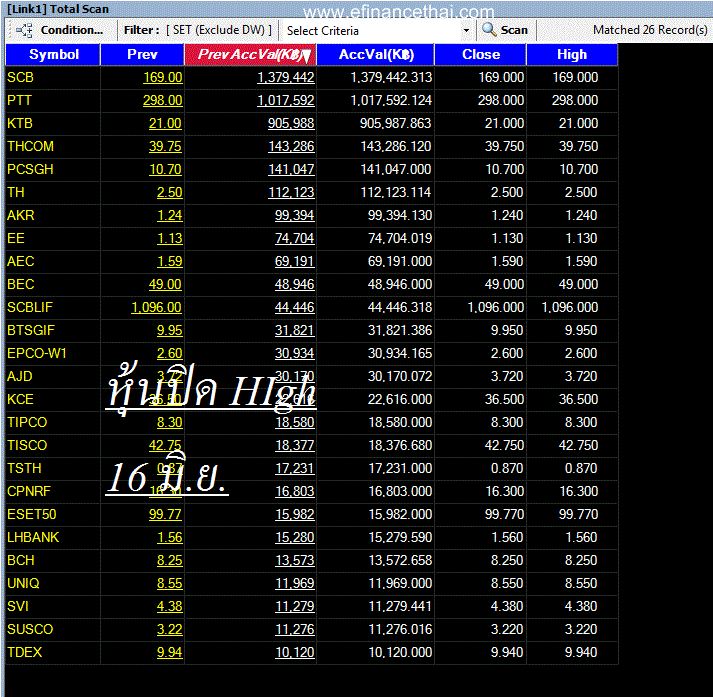
Task: Click KCE High 36.500 cell
Action: tap(578, 399)
